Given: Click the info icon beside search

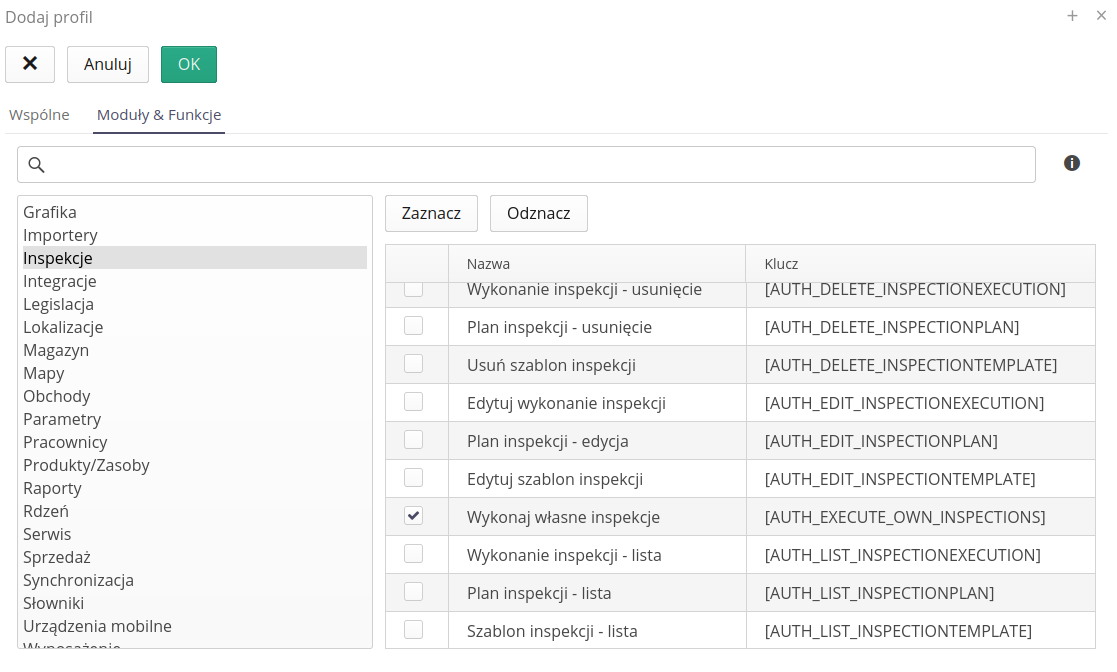Looking at the screenshot, I should [x=1072, y=163].
